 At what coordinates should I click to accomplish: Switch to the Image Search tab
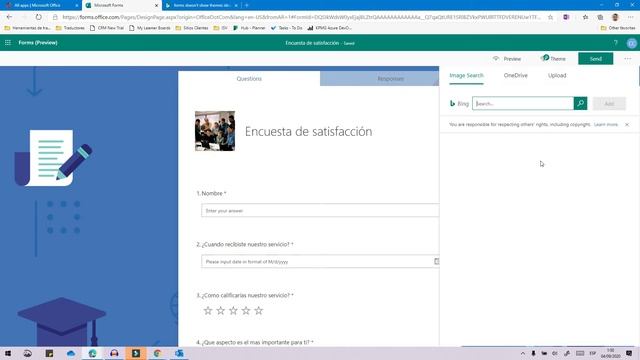[x=466, y=76]
